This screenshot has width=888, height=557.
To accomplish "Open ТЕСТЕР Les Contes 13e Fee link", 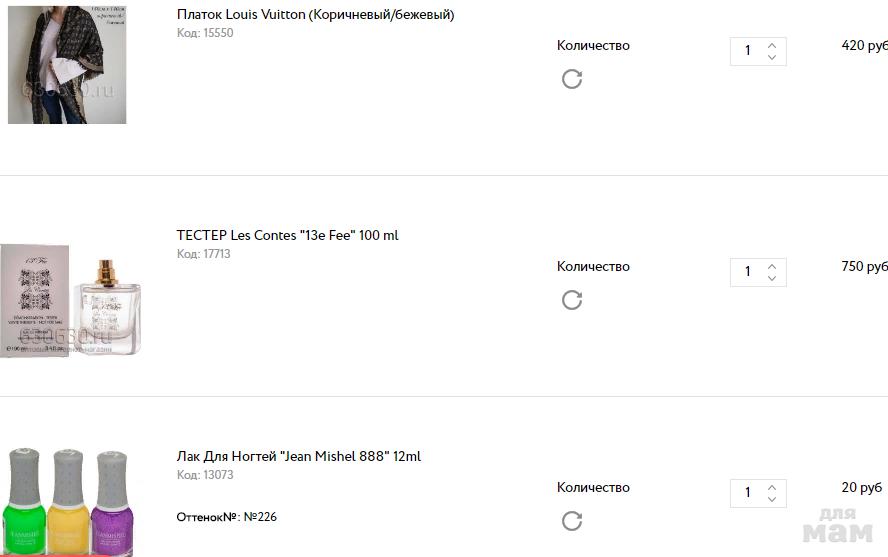I will pos(287,236).
